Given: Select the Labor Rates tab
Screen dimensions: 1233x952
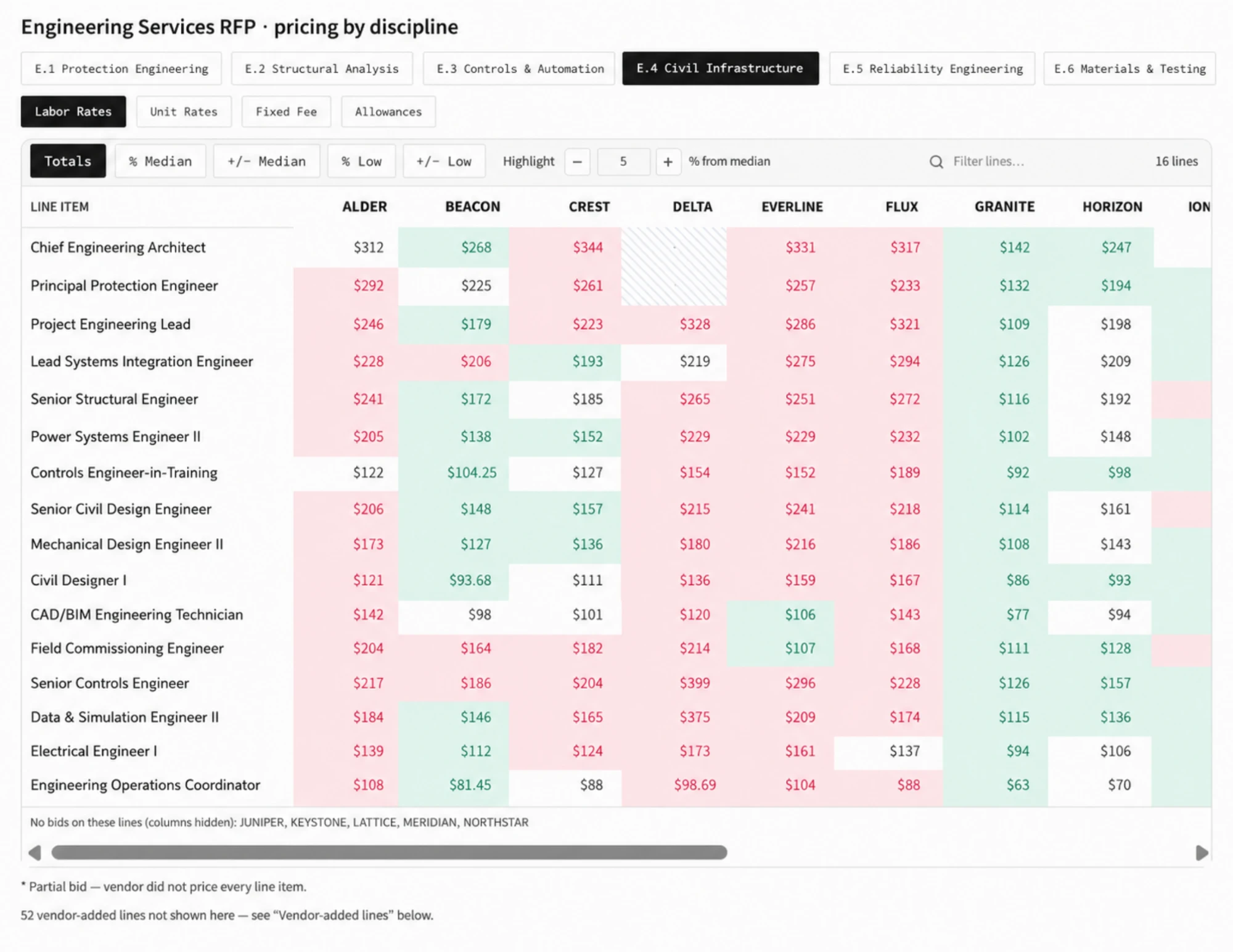Looking at the screenshot, I should [x=73, y=112].
